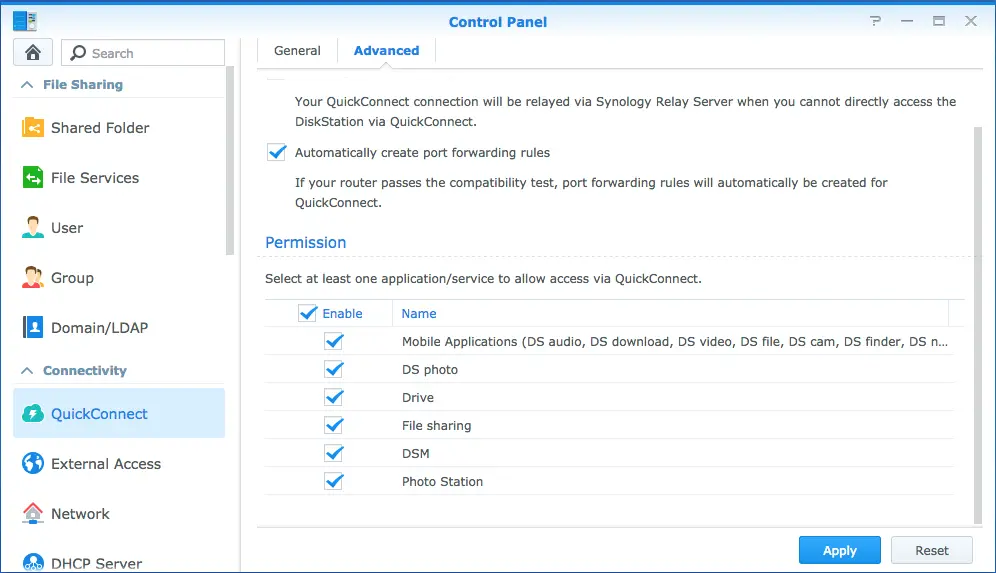The height and width of the screenshot is (573, 996).
Task: Click the Domain/LDAP icon
Action: 33,328
